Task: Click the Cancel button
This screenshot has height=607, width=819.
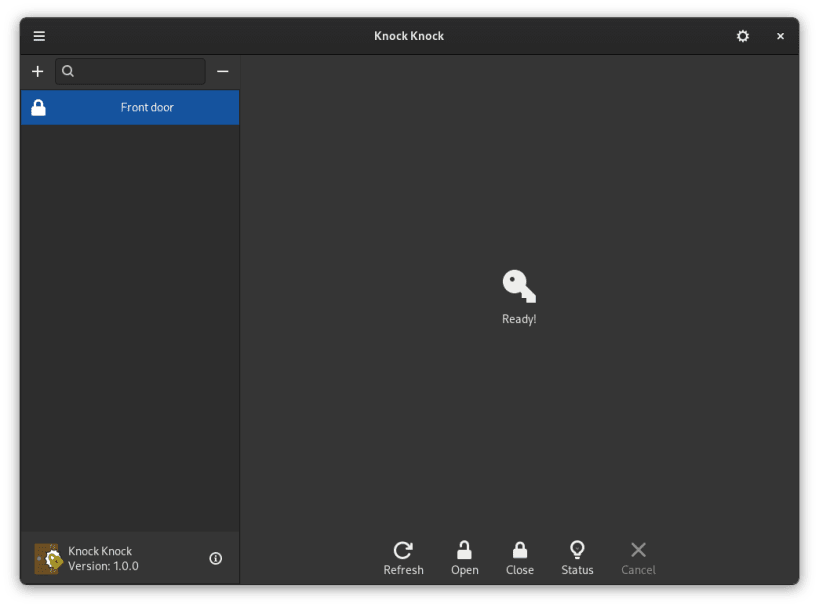Action: click(x=638, y=558)
